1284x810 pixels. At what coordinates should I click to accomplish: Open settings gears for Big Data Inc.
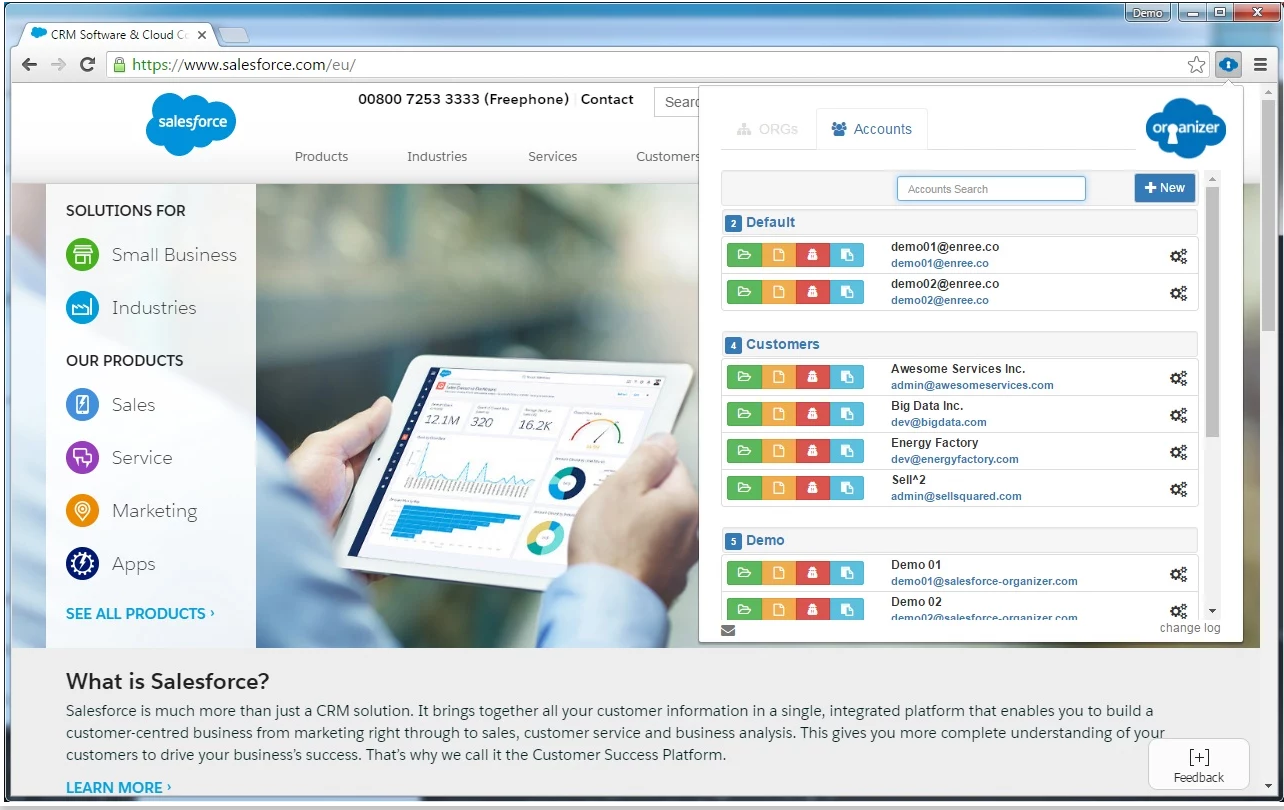tap(1178, 415)
